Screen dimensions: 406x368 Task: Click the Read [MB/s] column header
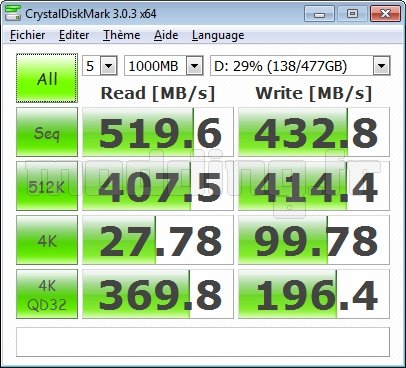tap(158, 93)
